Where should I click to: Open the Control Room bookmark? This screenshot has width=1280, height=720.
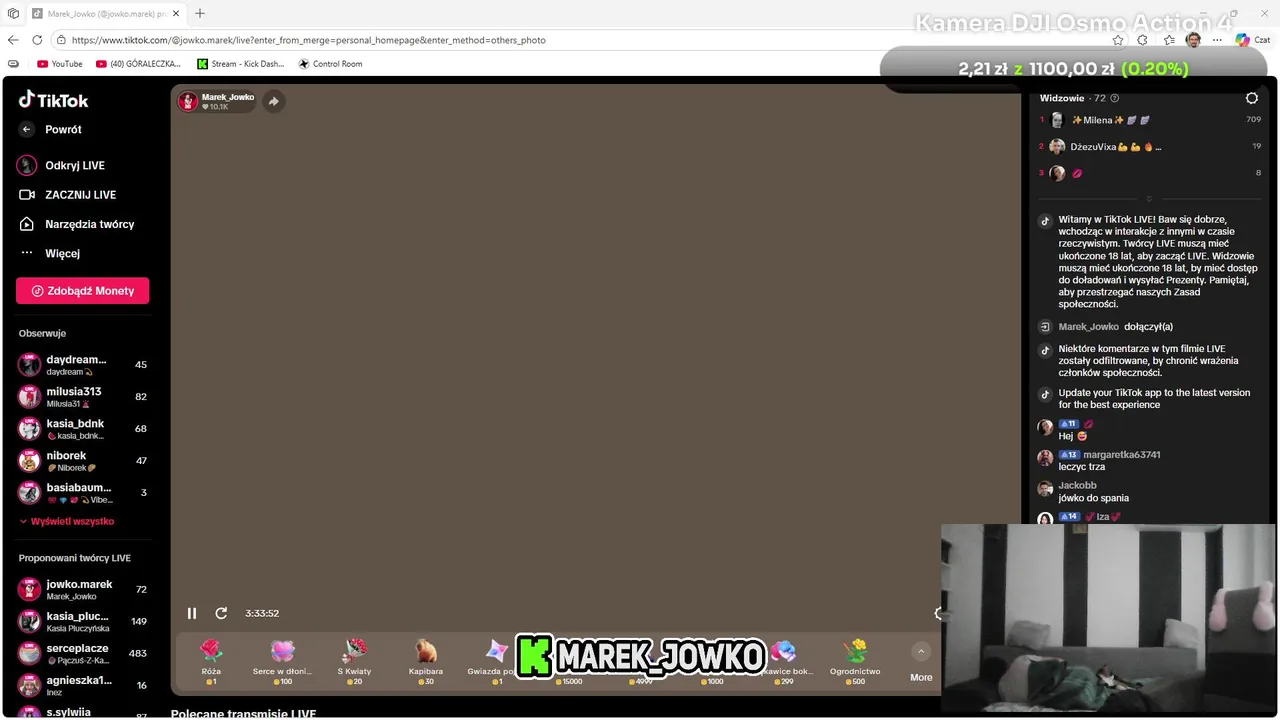click(x=331, y=64)
